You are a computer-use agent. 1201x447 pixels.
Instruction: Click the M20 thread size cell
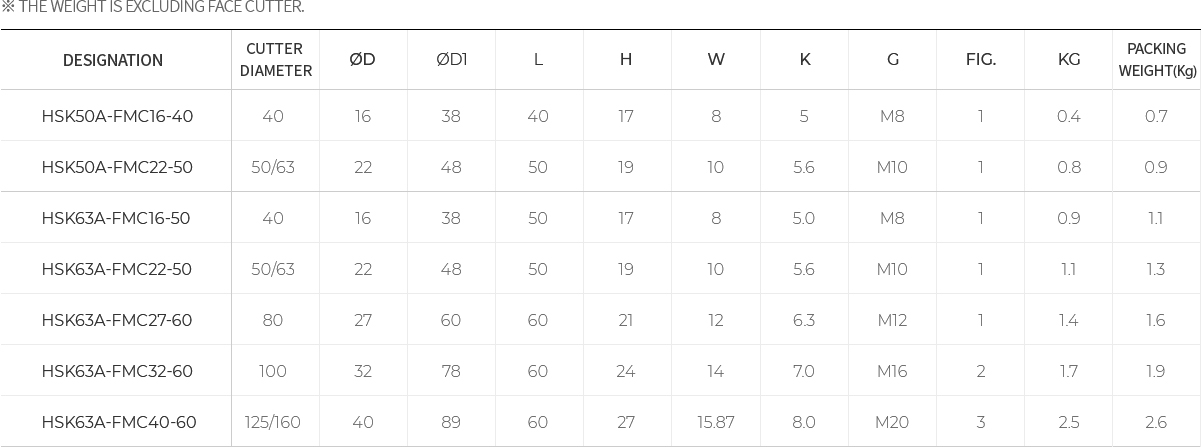tap(891, 423)
